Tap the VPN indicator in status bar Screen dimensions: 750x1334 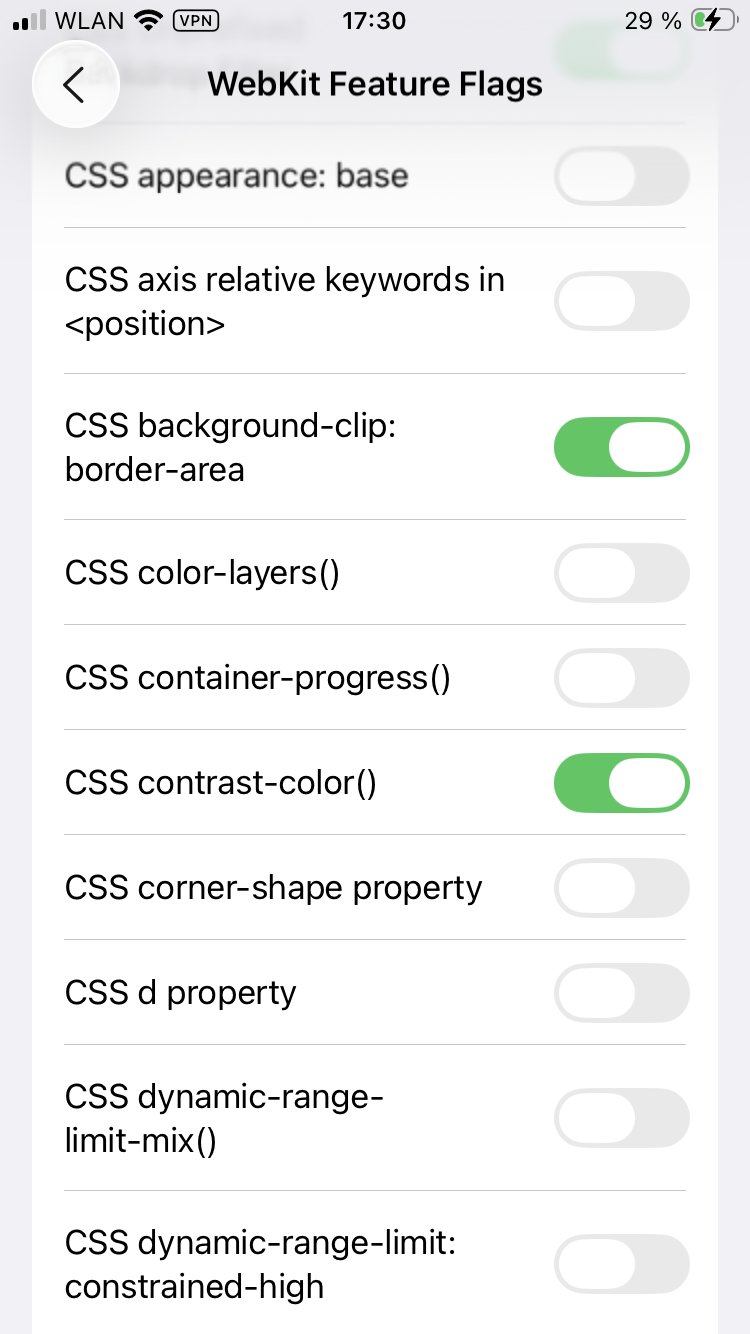(194, 21)
